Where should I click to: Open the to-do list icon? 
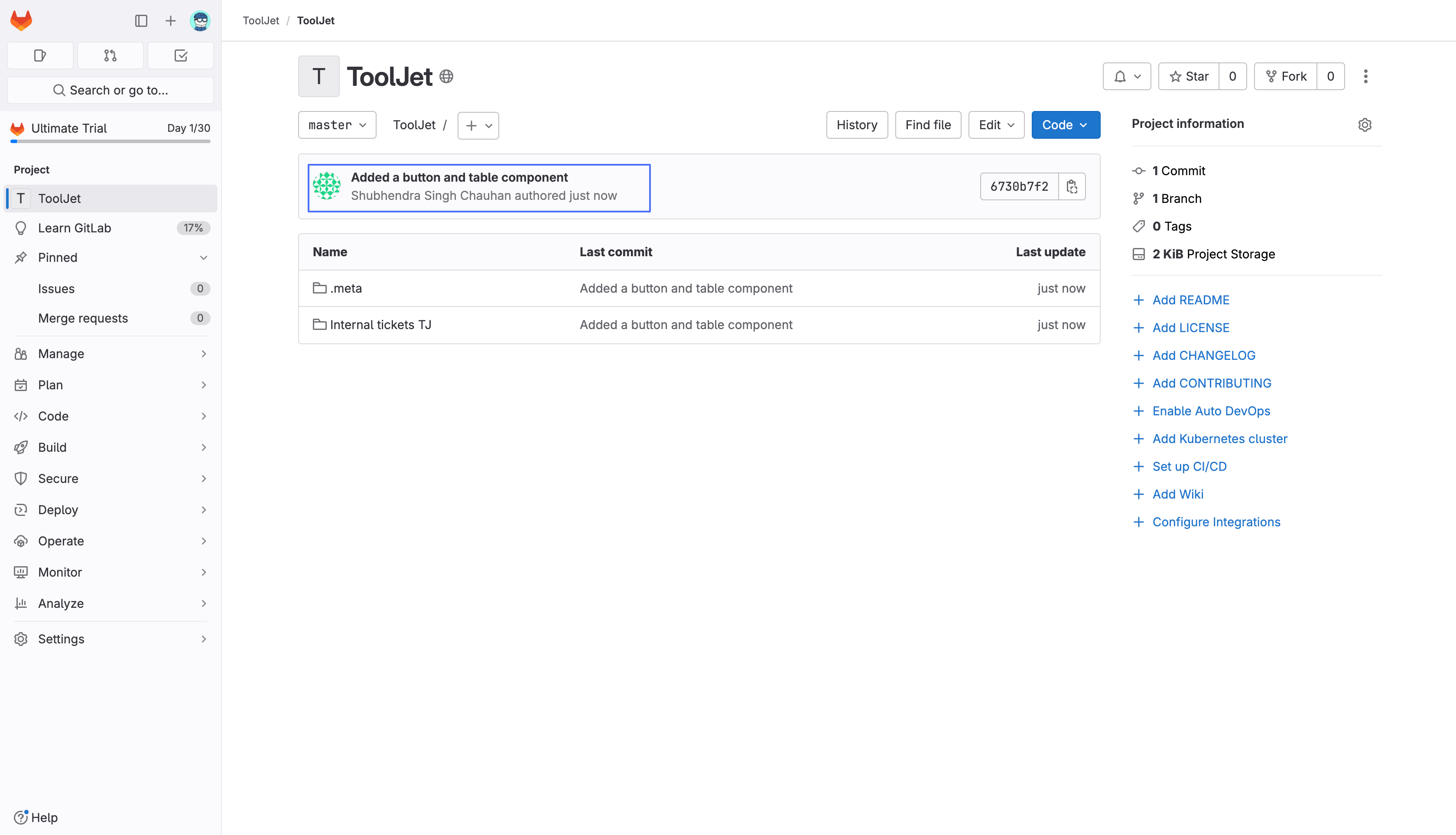tap(181, 55)
